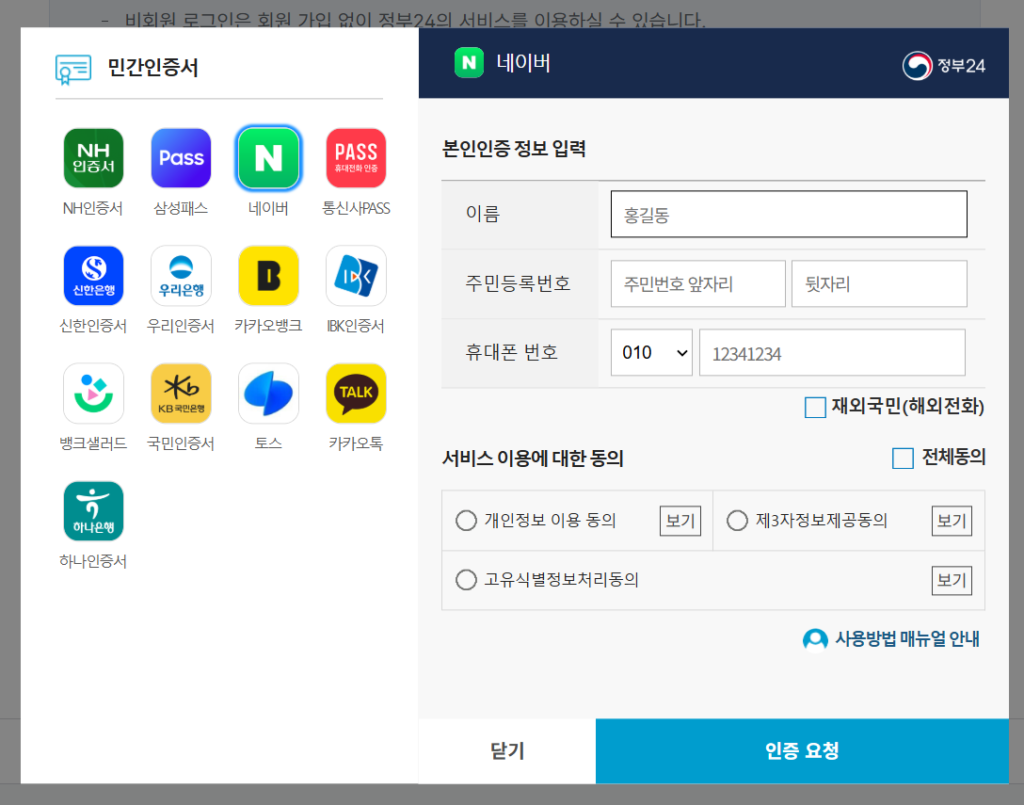Image resolution: width=1024 pixels, height=805 pixels.
Task: Click the 이름 name input field
Action: (789, 214)
